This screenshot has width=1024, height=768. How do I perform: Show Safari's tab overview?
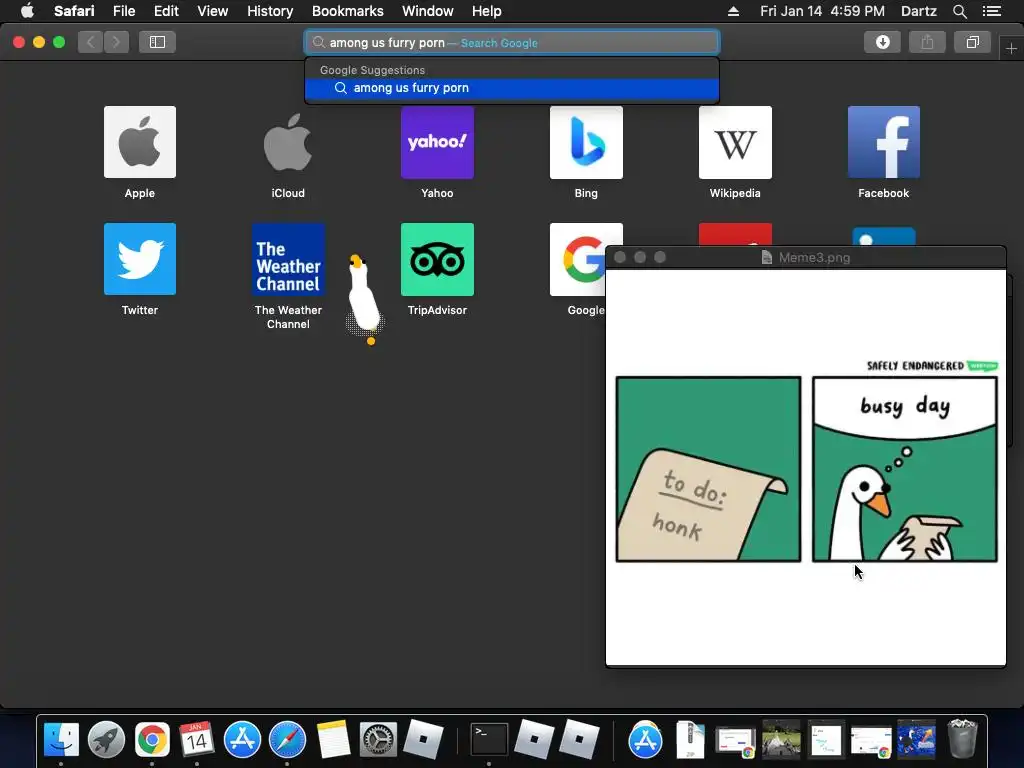pyautogui.click(x=972, y=42)
